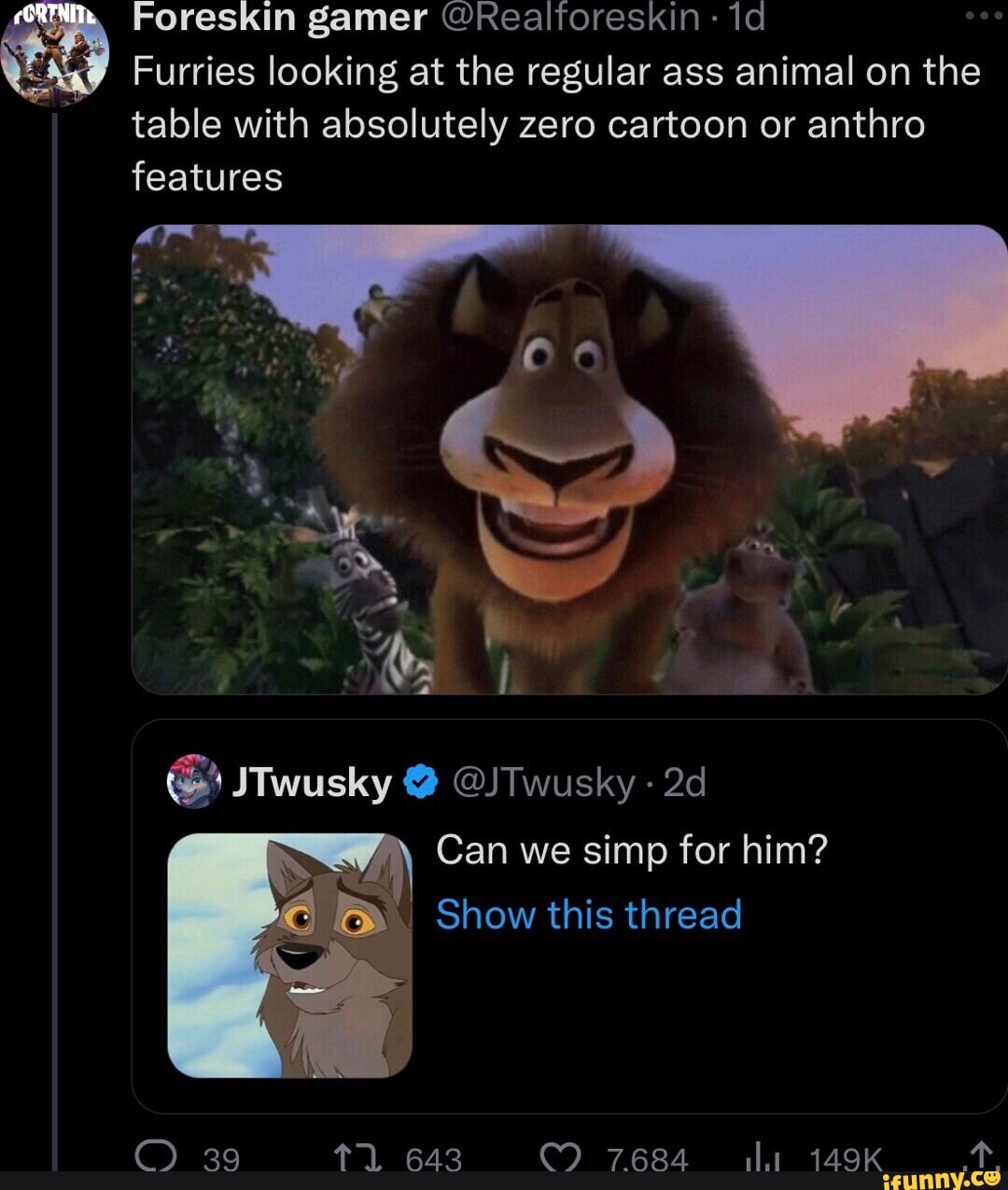1008x1190 pixels.
Task: Click JTwusky's blue verified badge
Action: [x=419, y=782]
